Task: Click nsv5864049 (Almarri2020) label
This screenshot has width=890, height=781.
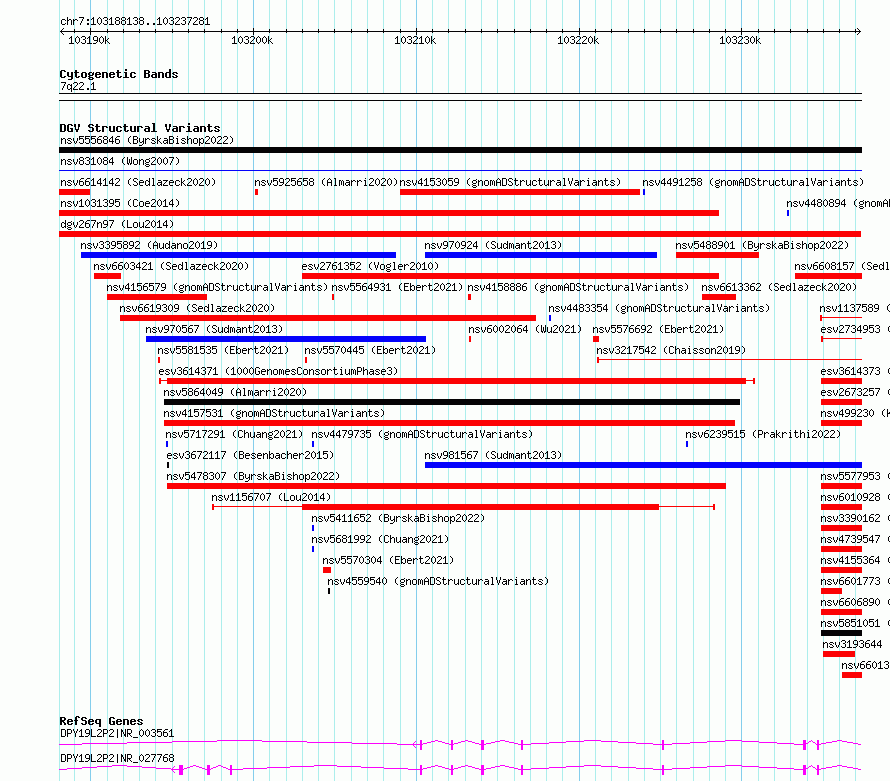Action: pos(235,392)
